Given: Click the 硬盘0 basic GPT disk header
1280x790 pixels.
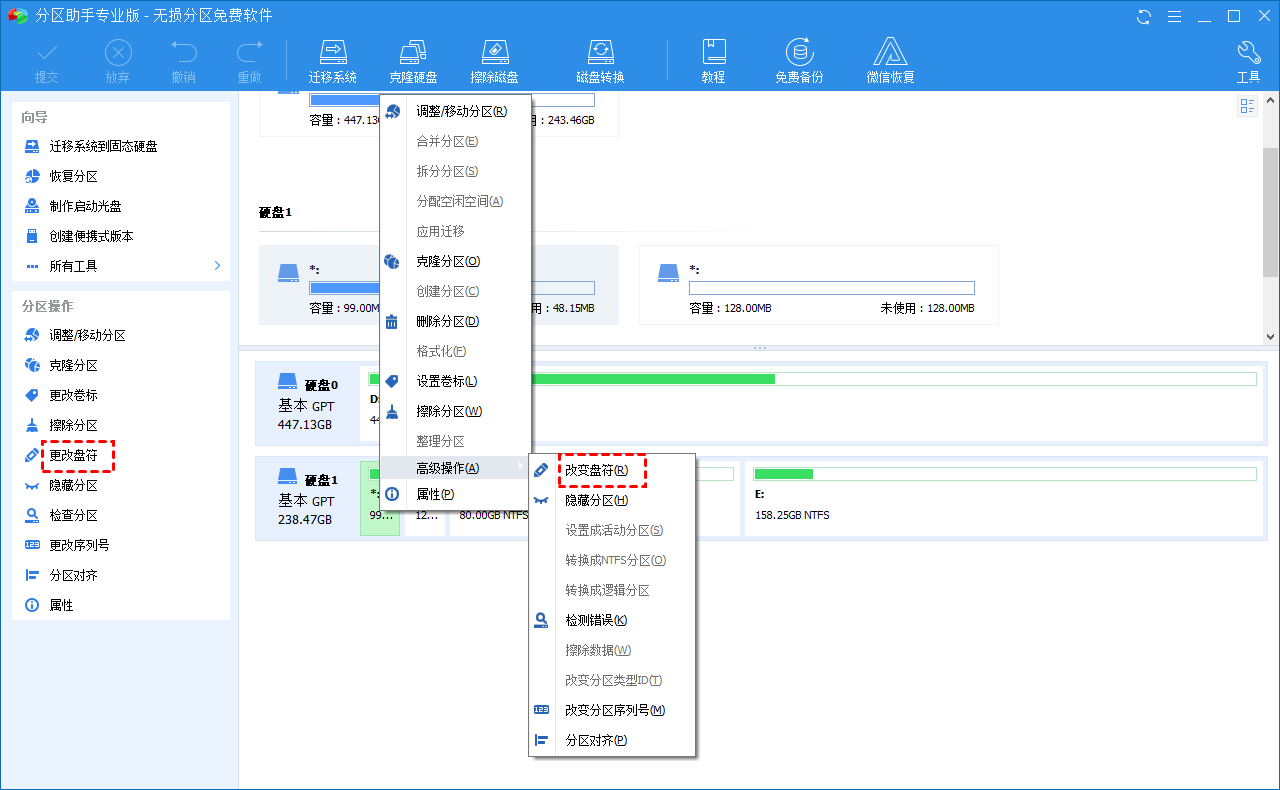Looking at the screenshot, I should coord(308,403).
